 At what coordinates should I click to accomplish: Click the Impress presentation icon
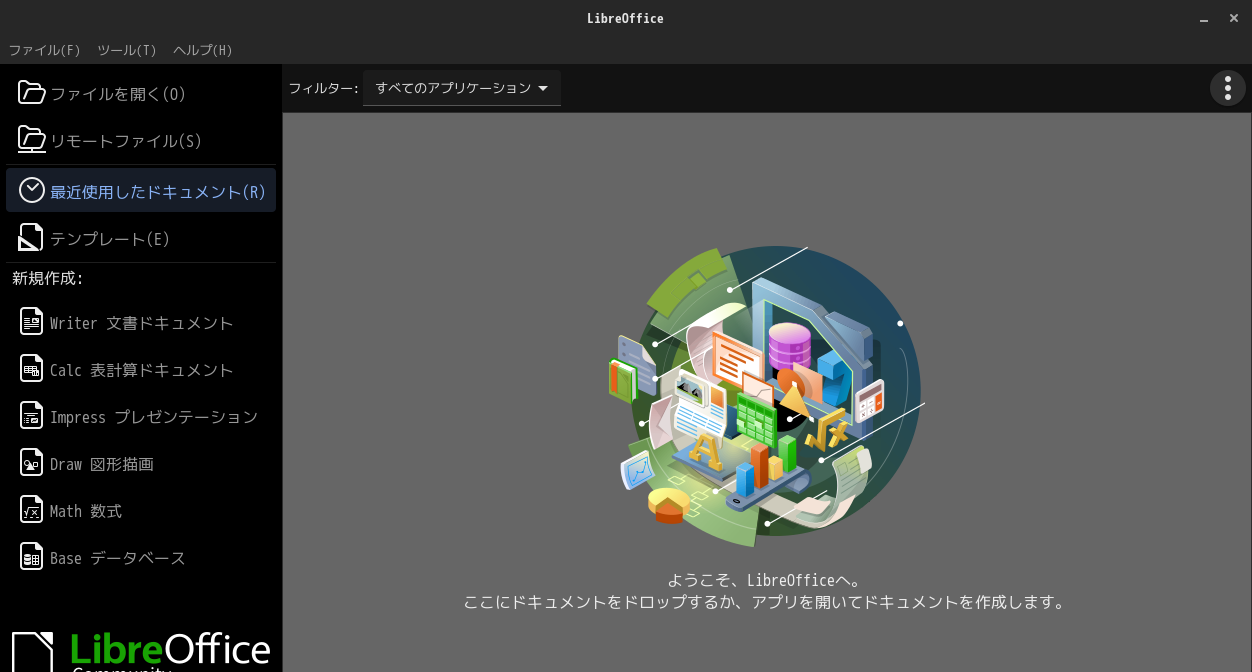click(32, 416)
